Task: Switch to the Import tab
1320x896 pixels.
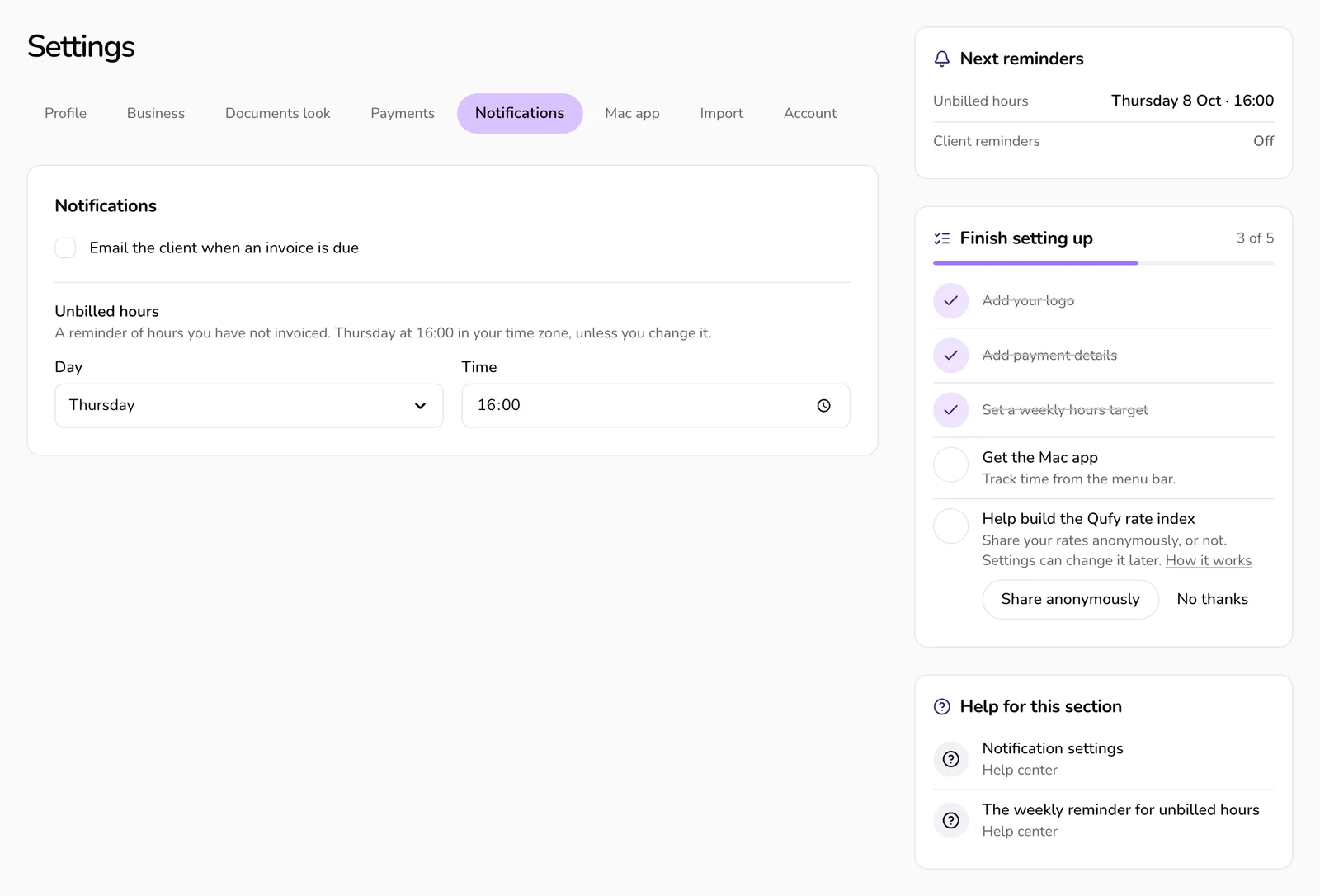Action: click(x=722, y=113)
